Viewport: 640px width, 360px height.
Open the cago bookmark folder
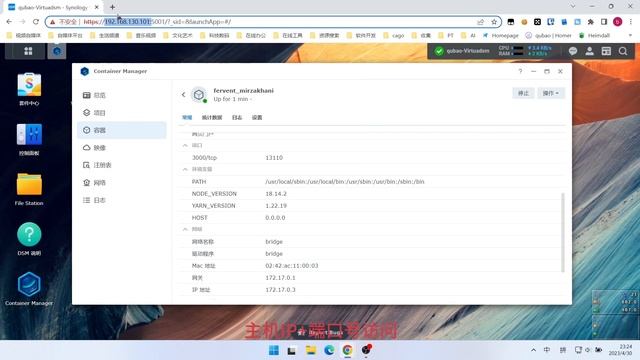394,36
